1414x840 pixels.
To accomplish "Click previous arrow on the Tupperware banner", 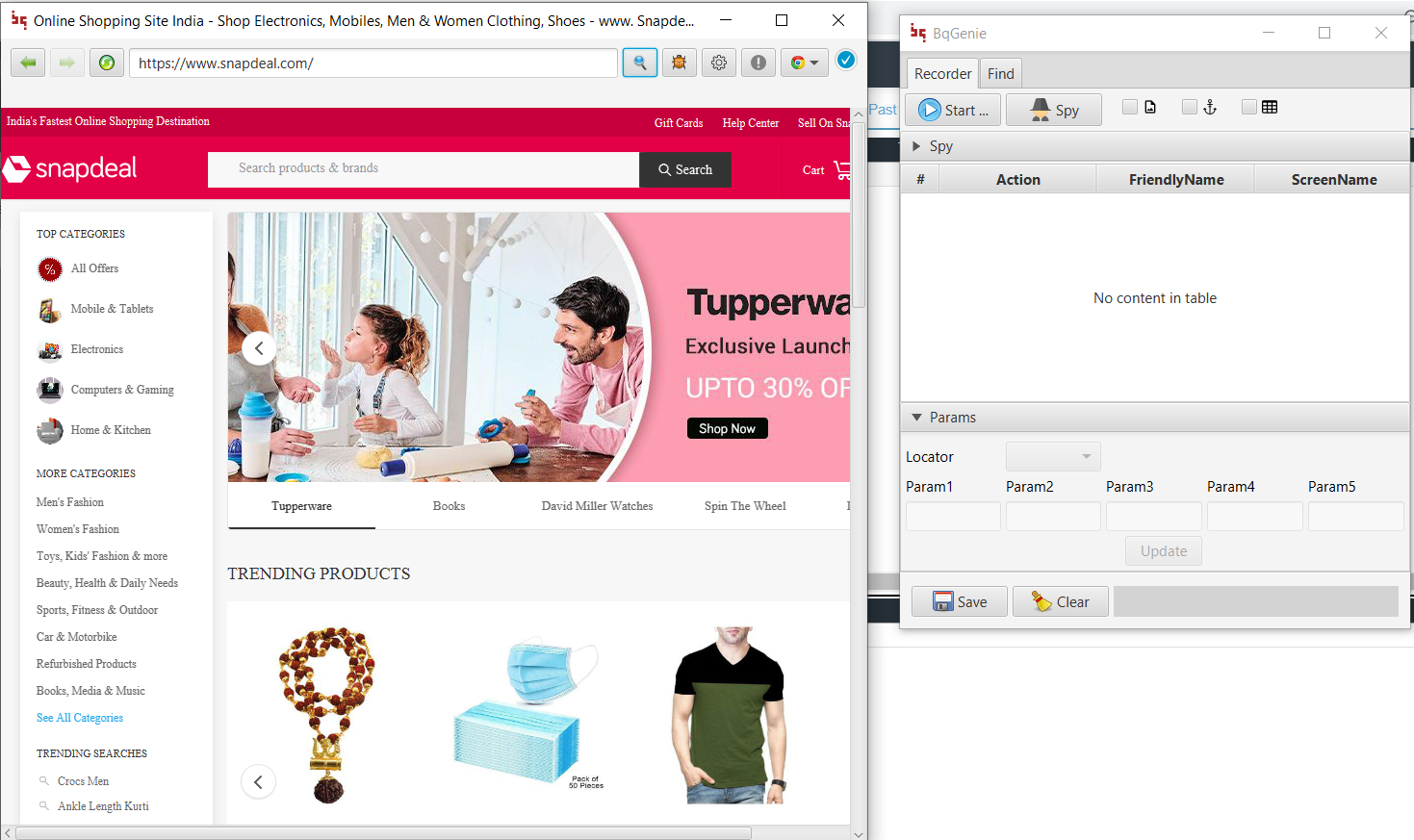I will tap(259, 348).
